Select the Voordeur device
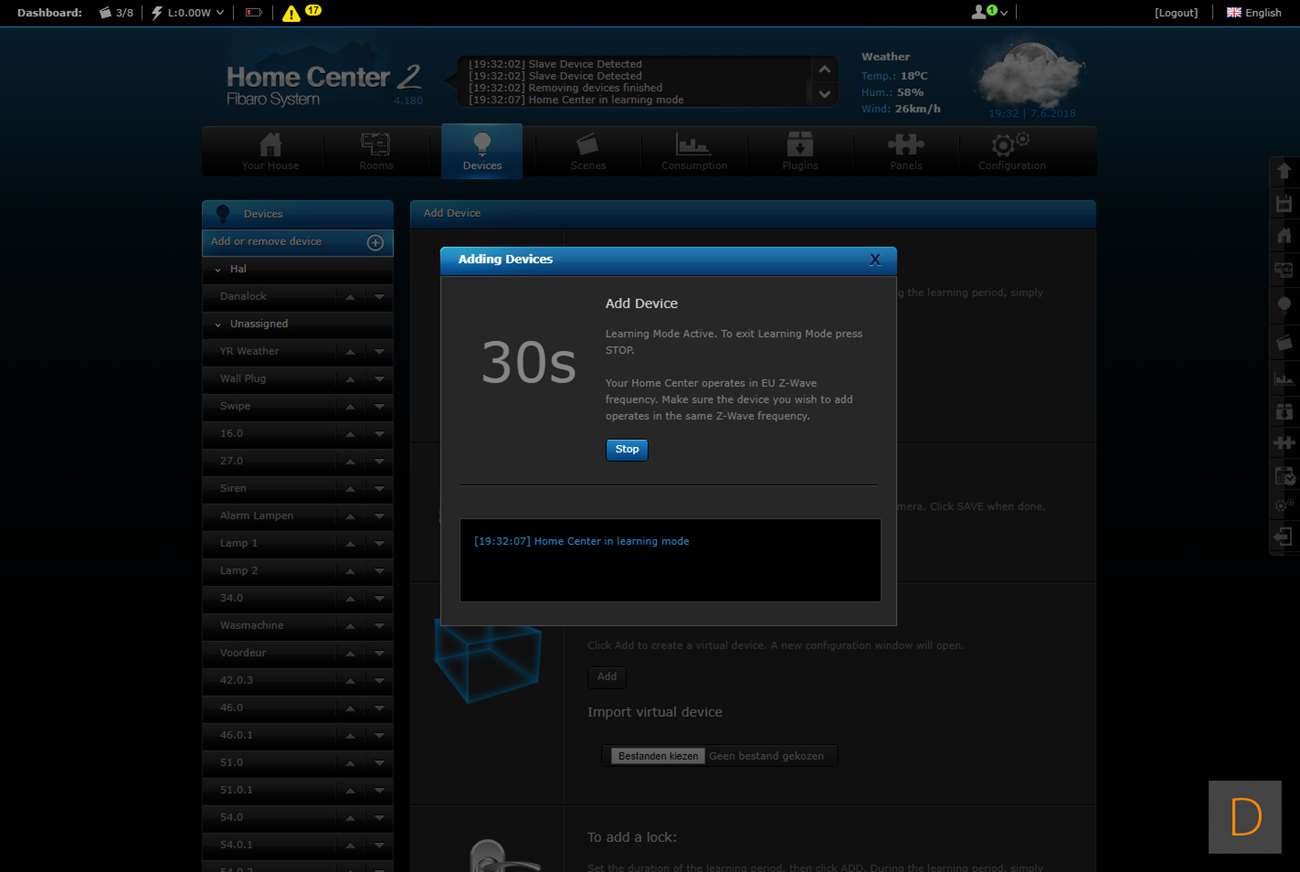The height and width of the screenshot is (872, 1300). click(245, 653)
